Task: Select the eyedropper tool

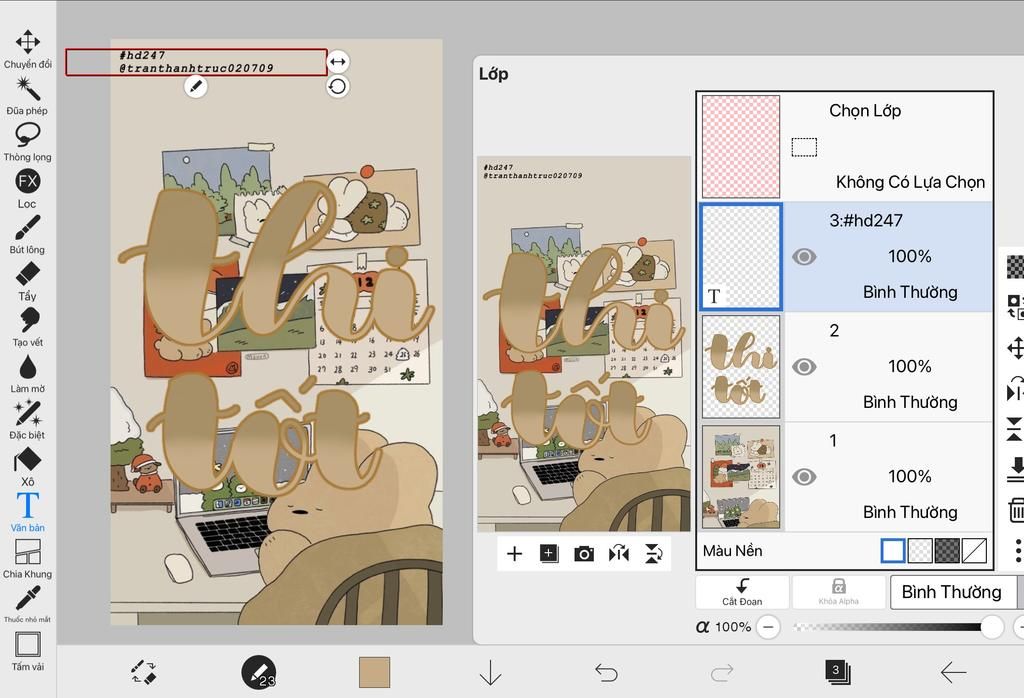Action: click(x=27, y=604)
